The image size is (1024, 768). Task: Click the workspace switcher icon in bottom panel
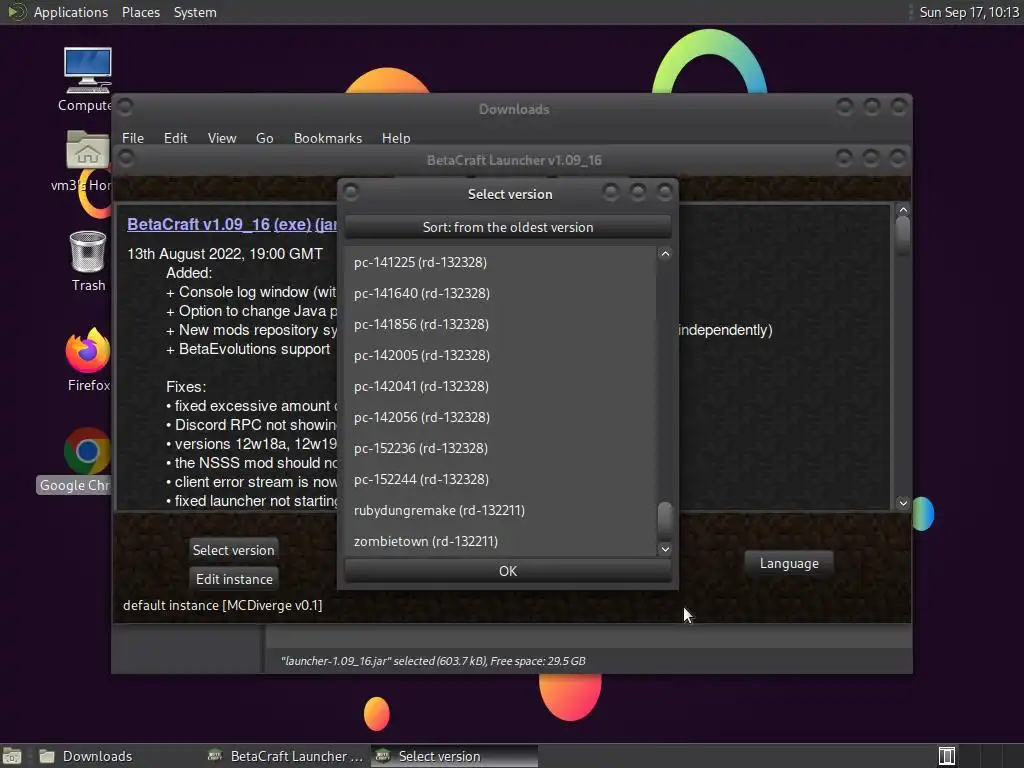click(x=946, y=756)
